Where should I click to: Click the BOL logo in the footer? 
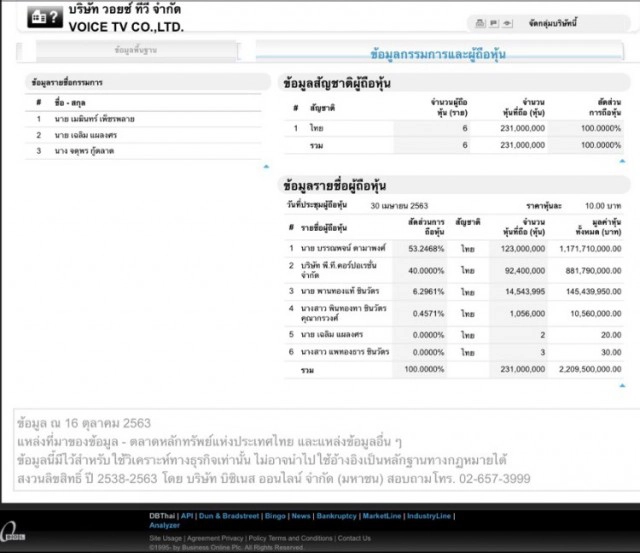12,533
